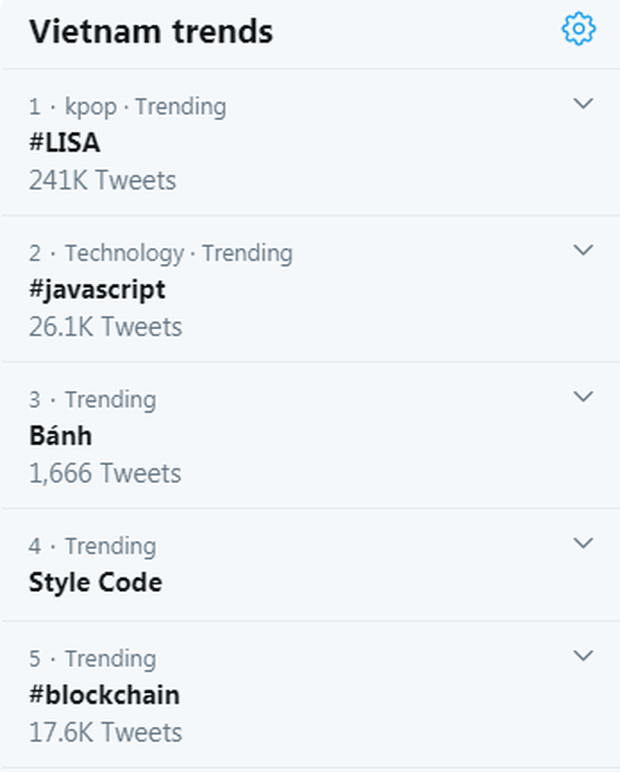View the Bánh trending topic
This screenshot has width=620, height=772.
pos(61,436)
